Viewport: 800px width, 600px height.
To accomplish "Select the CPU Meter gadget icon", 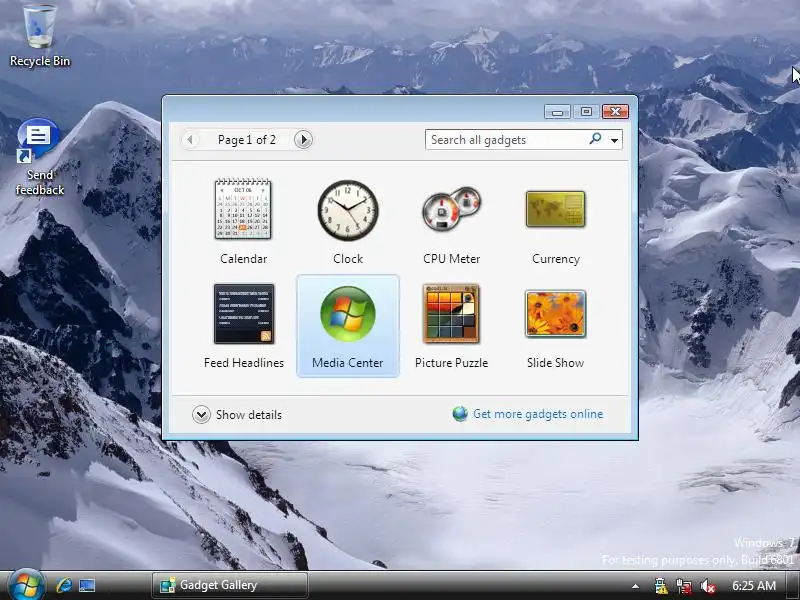I will pos(452,208).
